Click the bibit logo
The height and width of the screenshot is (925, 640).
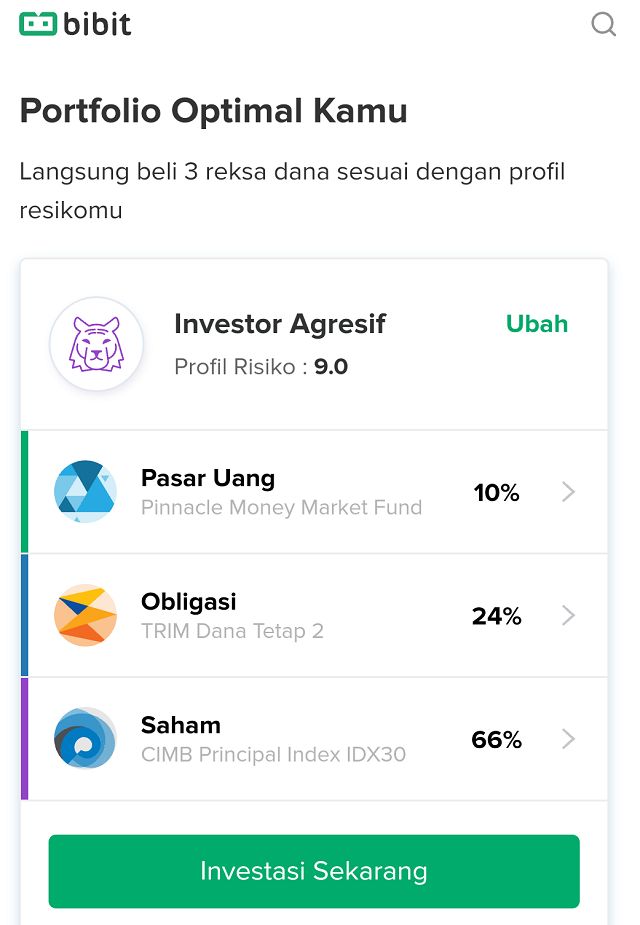click(x=76, y=23)
